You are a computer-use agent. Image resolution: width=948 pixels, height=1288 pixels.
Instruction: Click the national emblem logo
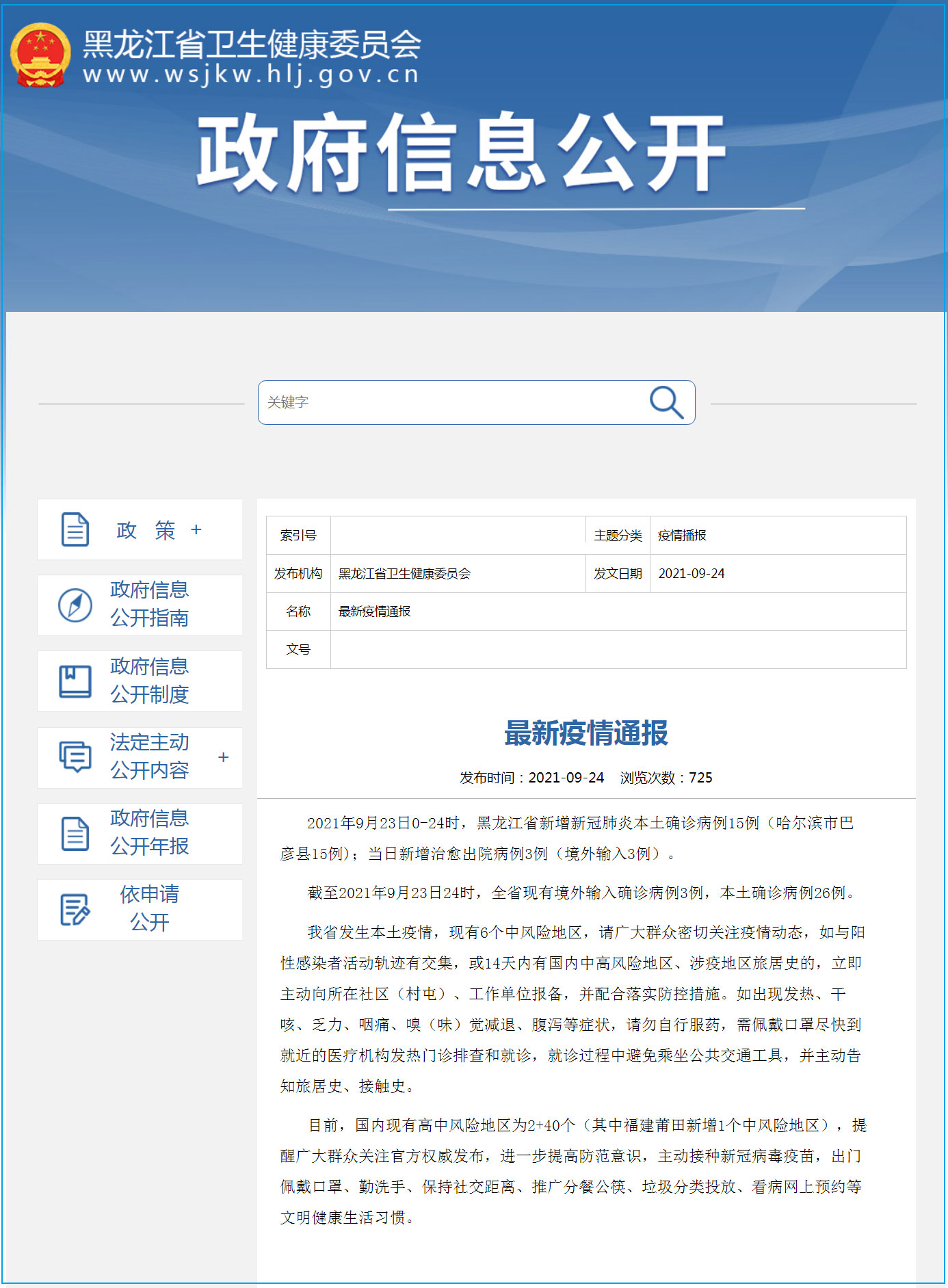[x=40, y=55]
